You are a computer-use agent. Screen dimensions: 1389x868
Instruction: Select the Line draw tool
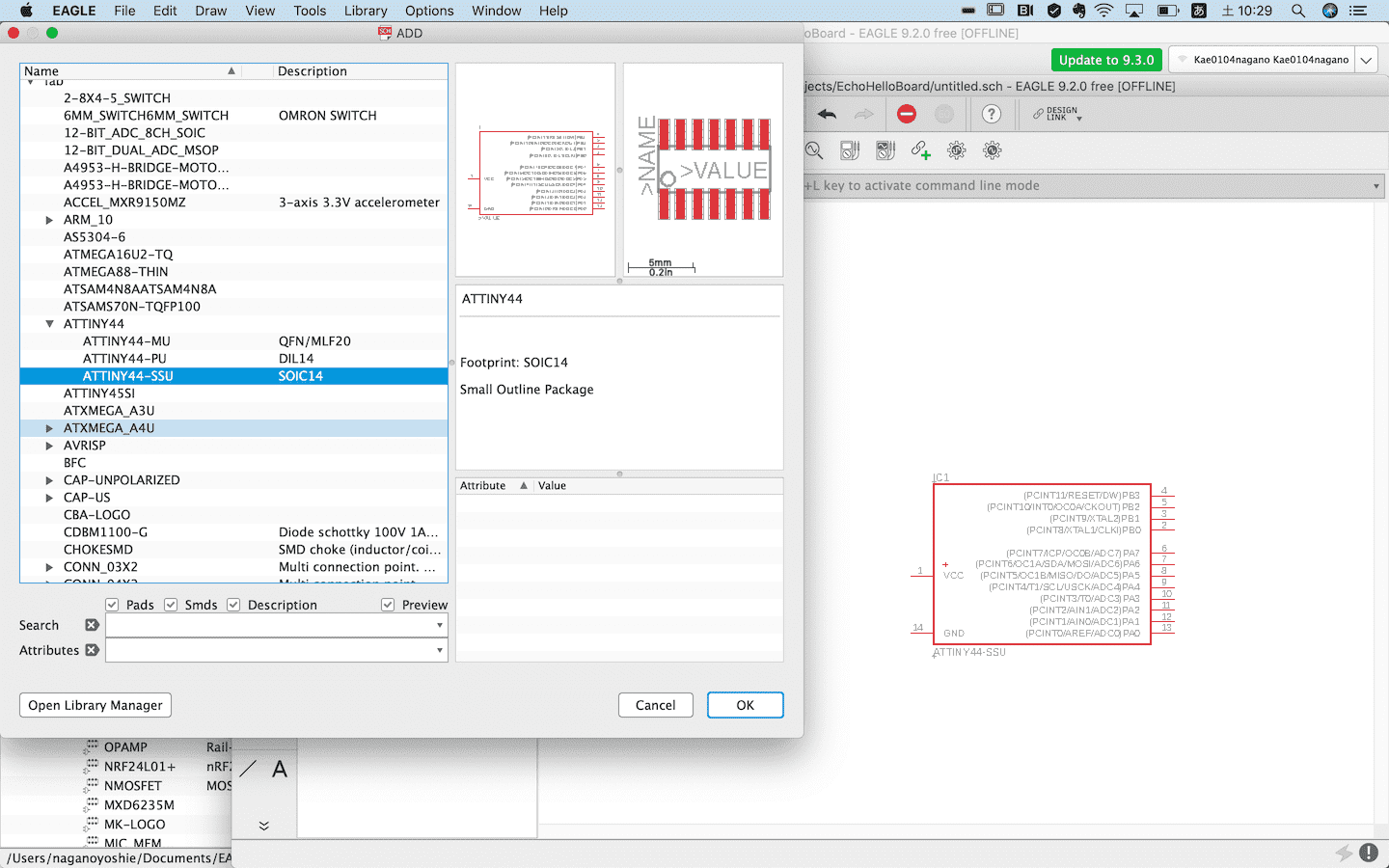(248, 769)
